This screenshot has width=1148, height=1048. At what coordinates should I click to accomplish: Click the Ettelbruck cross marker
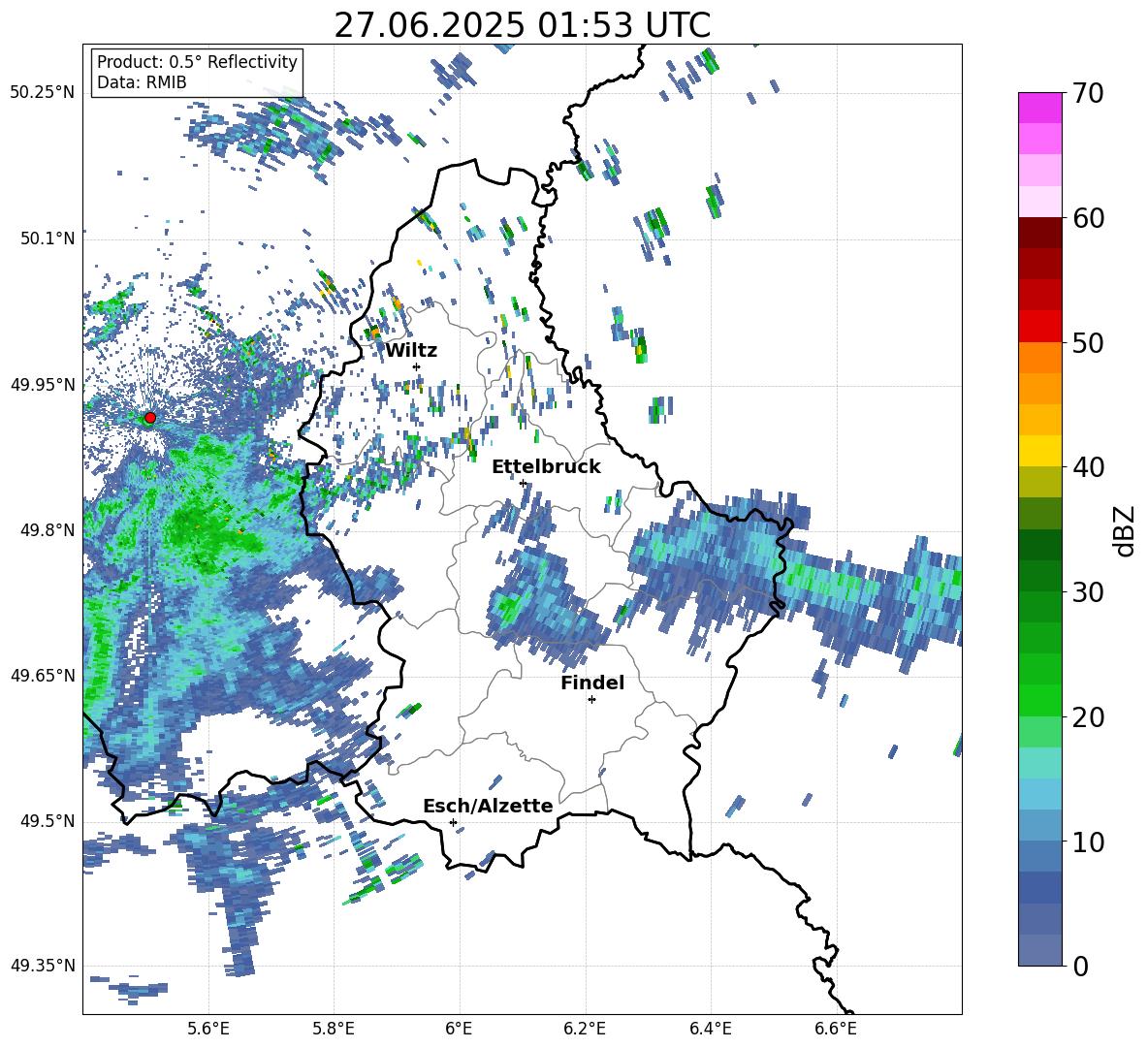523,483
